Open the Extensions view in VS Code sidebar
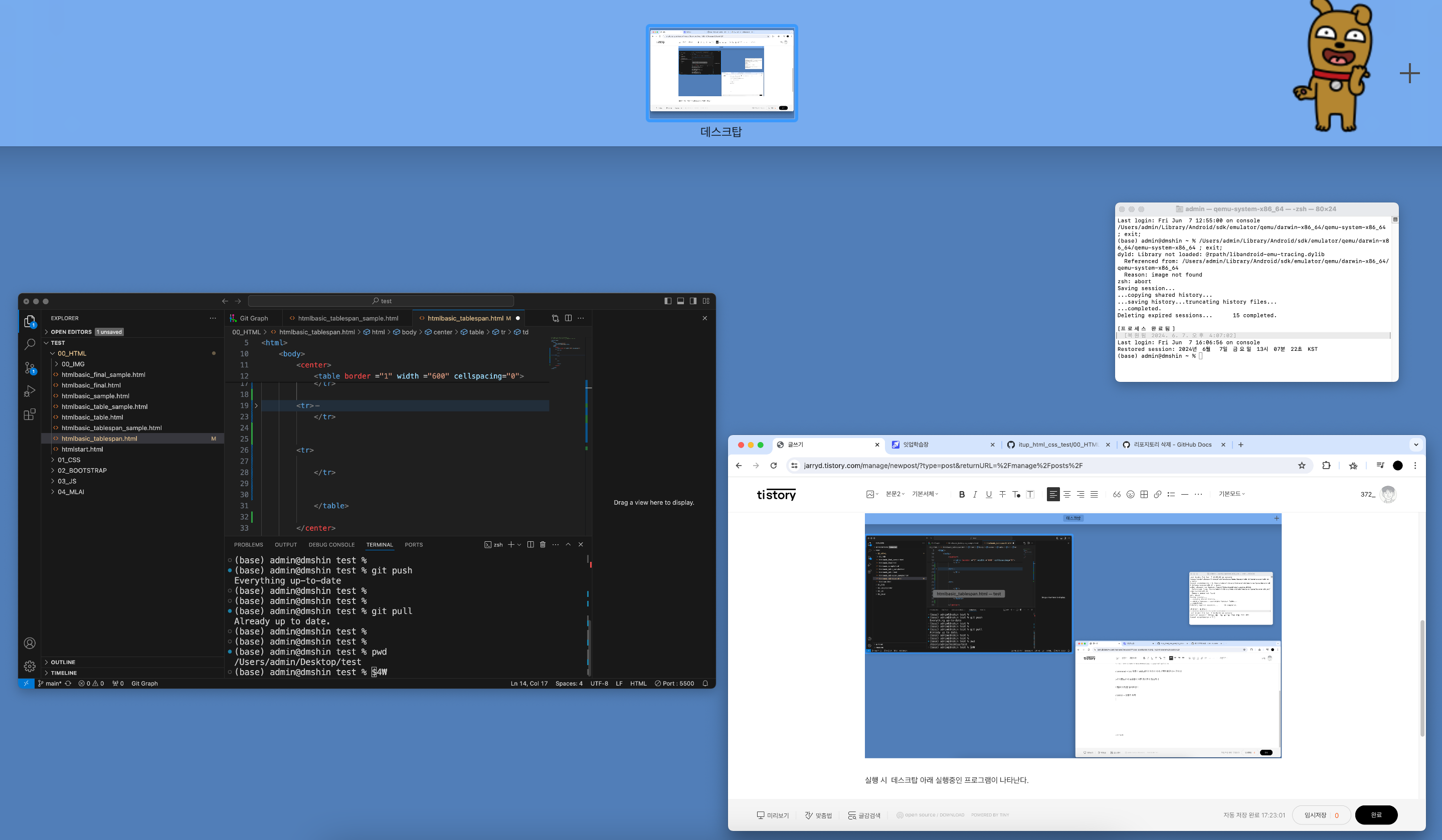This screenshot has height=840, width=1442. 30,414
